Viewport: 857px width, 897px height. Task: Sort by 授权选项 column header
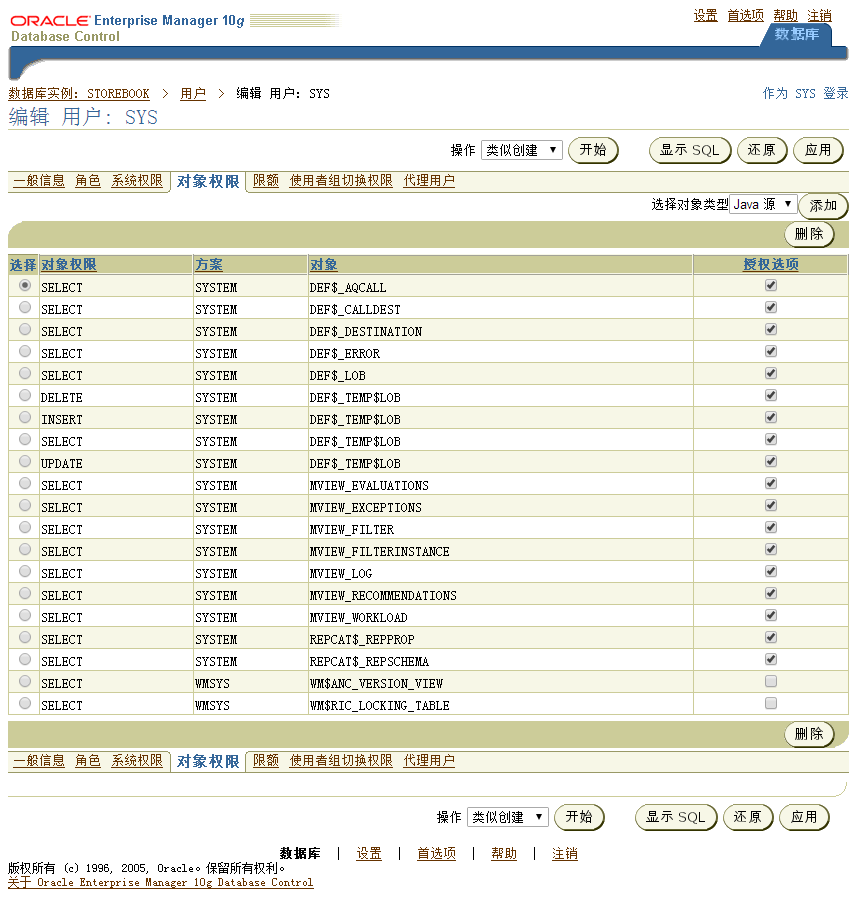(771, 264)
